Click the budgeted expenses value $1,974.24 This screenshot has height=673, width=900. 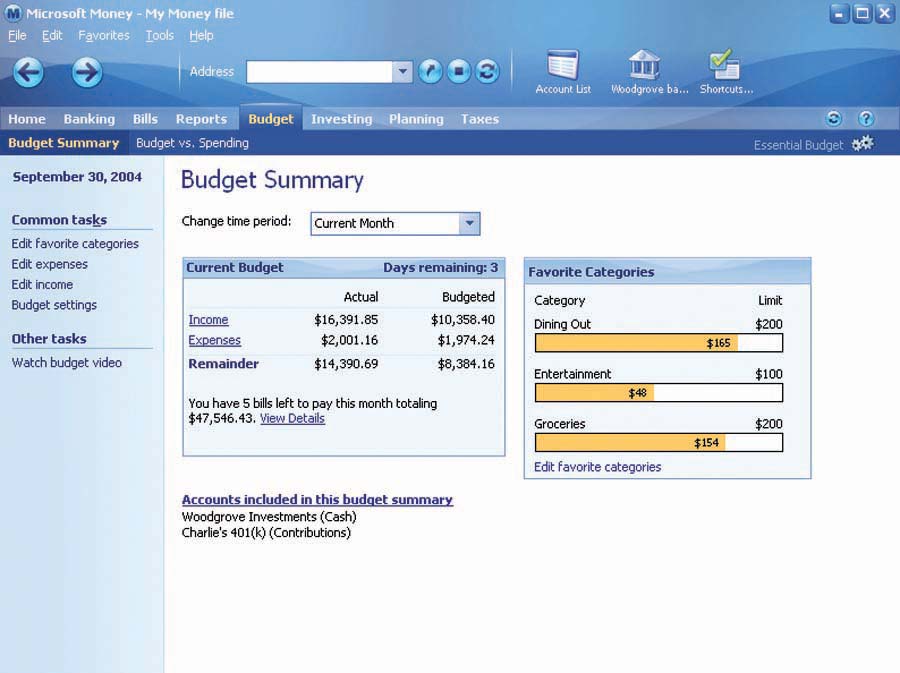tap(466, 340)
